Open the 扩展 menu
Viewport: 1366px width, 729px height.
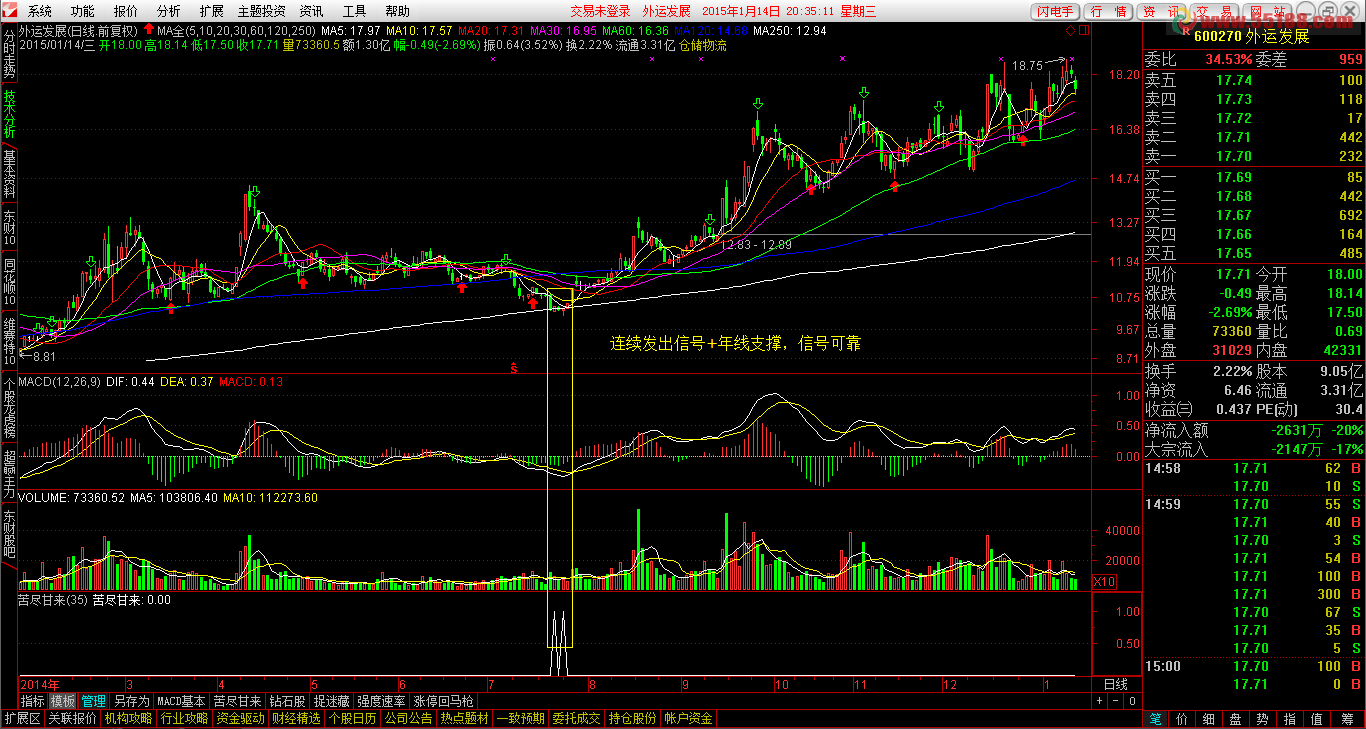coord(211,12)
